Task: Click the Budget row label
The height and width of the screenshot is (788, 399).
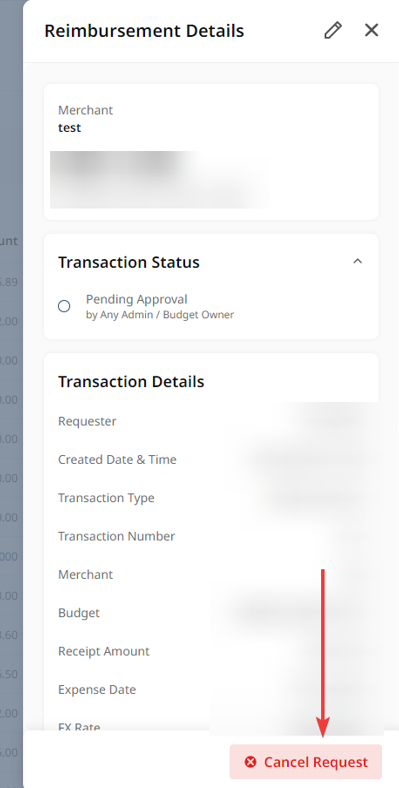Action: (79, 613)
